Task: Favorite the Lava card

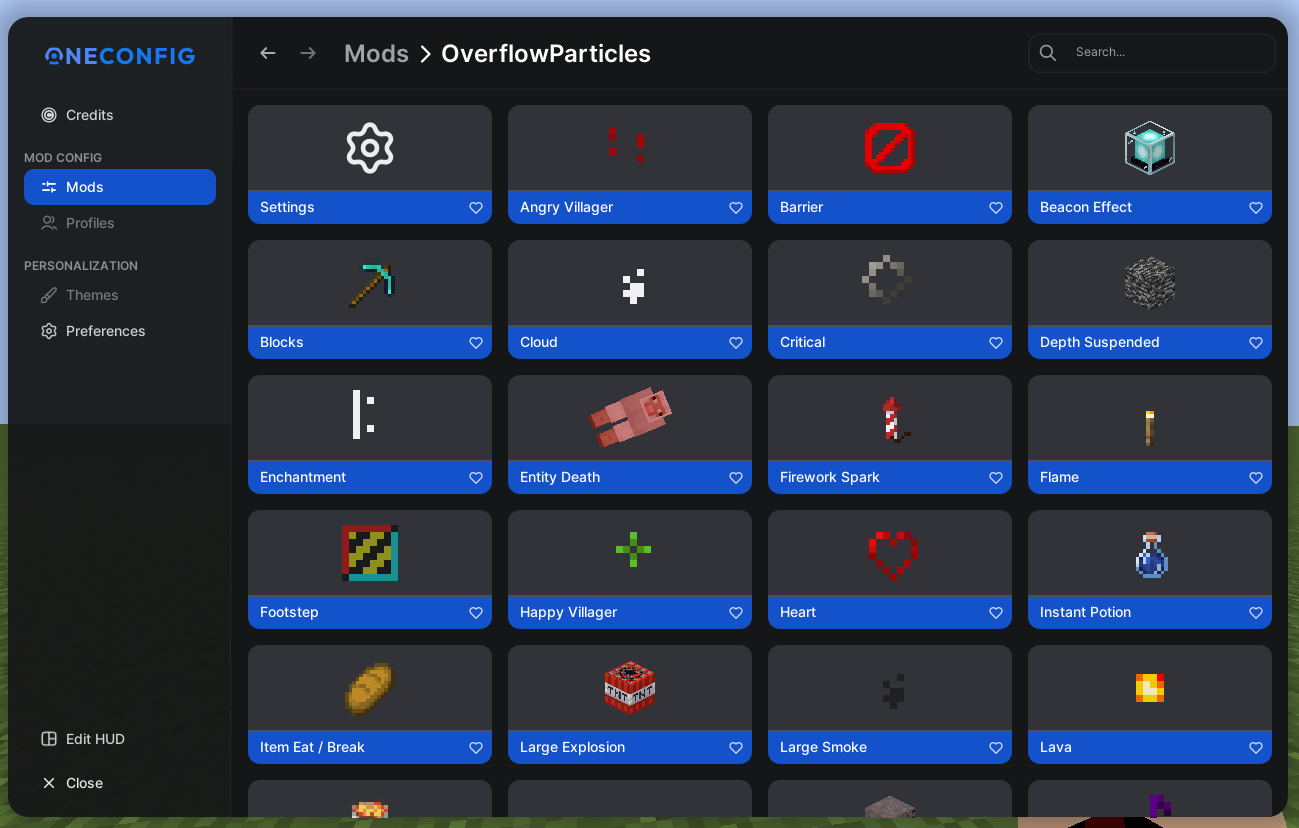Action: (1256, 748)
